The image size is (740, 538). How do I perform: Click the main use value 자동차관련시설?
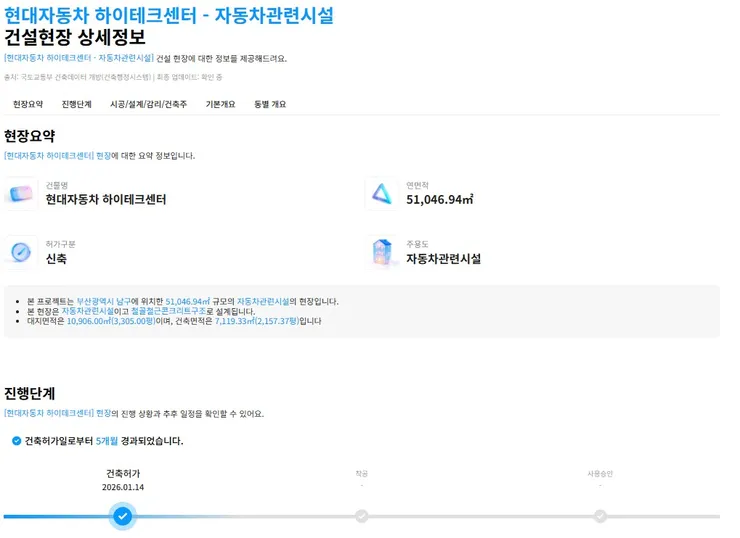(444, 259)
